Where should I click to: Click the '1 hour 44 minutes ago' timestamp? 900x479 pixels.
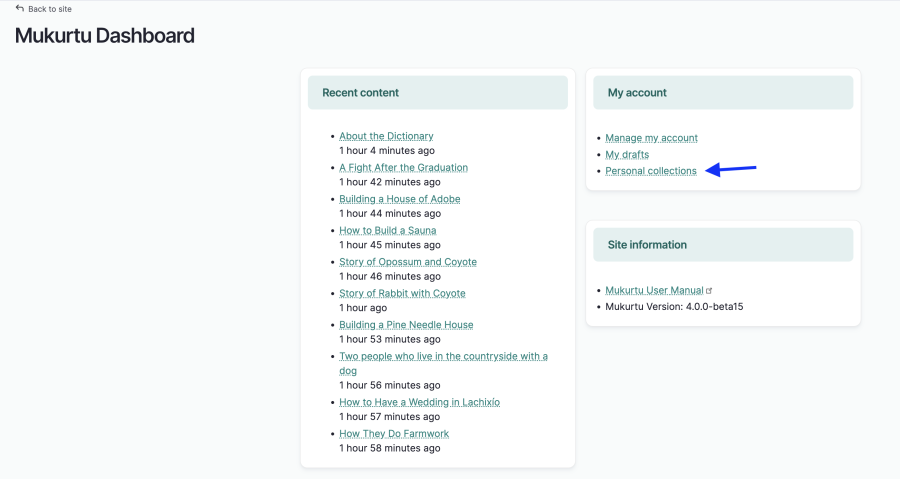390,213
